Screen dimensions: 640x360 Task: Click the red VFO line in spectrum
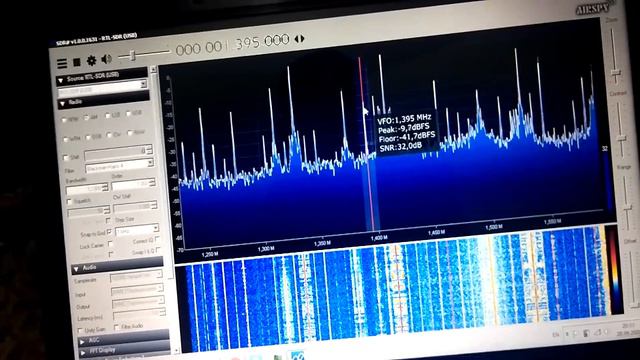[366, 143]
